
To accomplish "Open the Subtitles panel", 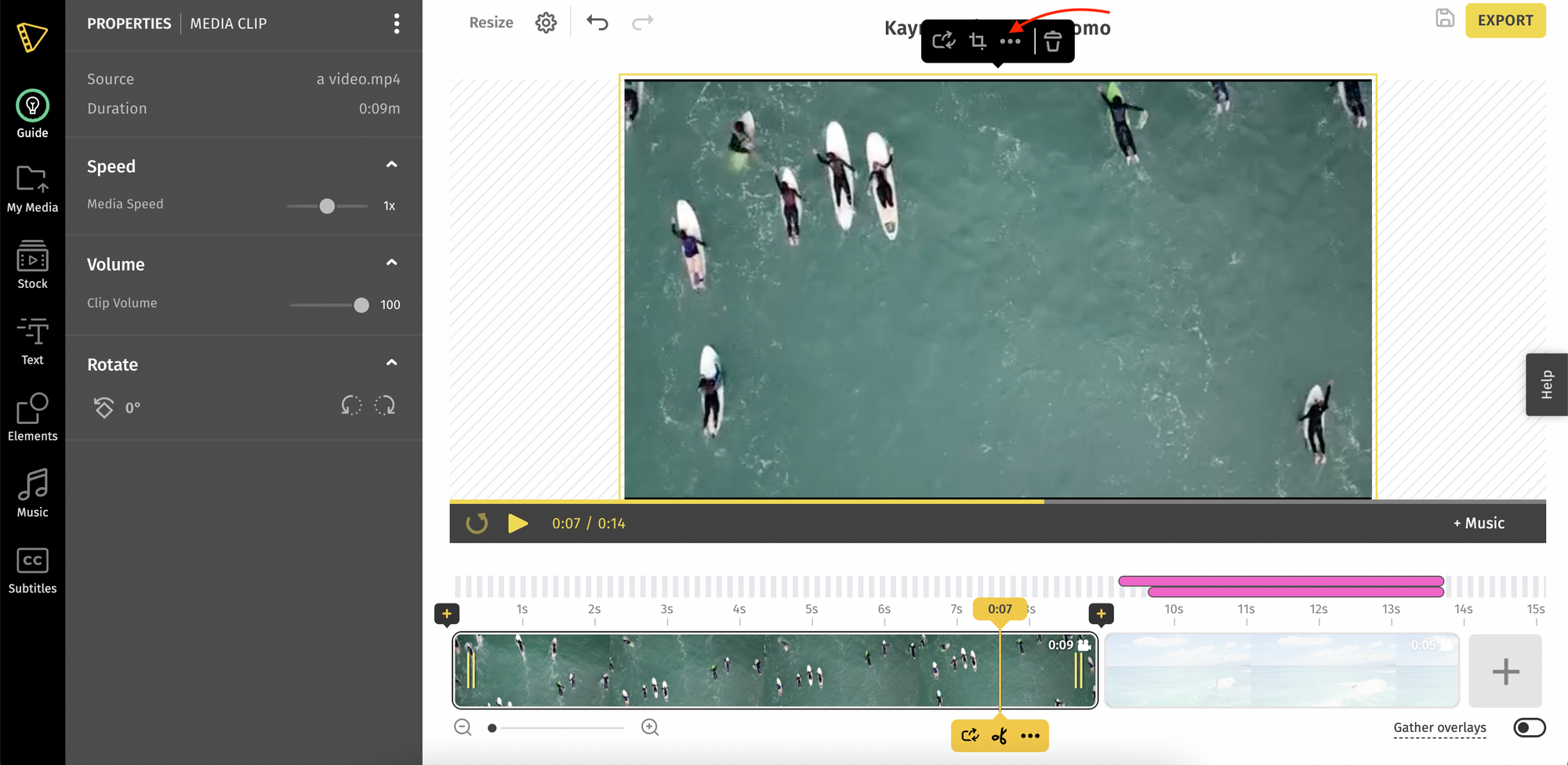I will pyautogui.click(x=32, y=571).
